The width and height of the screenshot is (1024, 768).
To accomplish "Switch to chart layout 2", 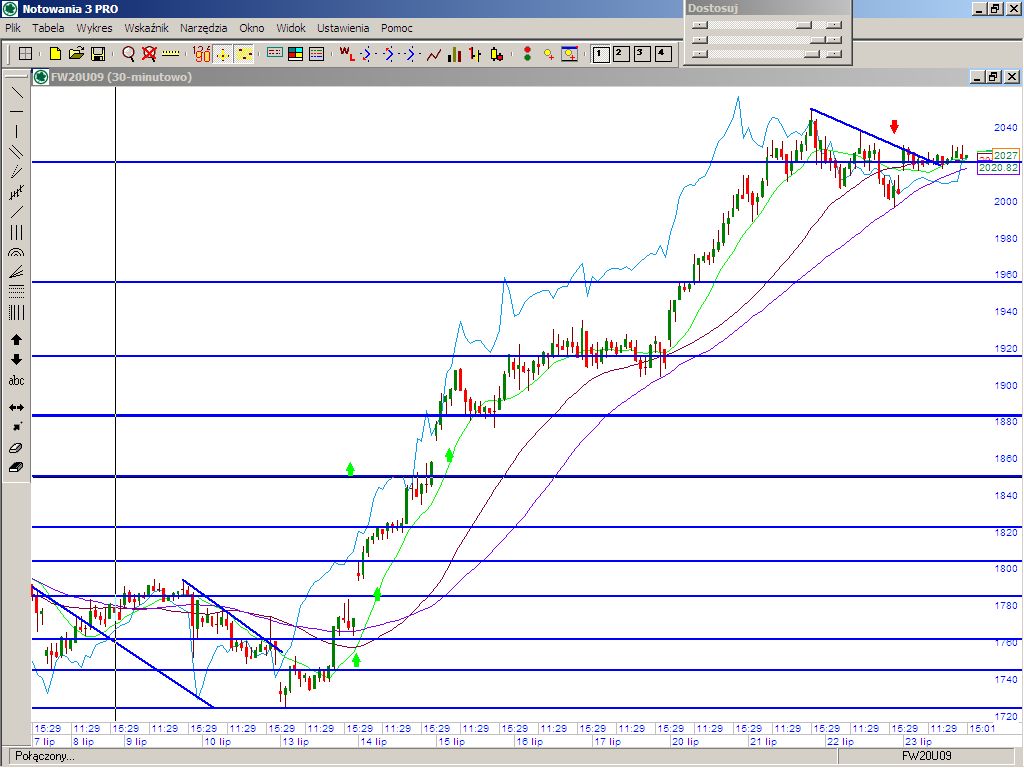I will click(x=621, y=54).
